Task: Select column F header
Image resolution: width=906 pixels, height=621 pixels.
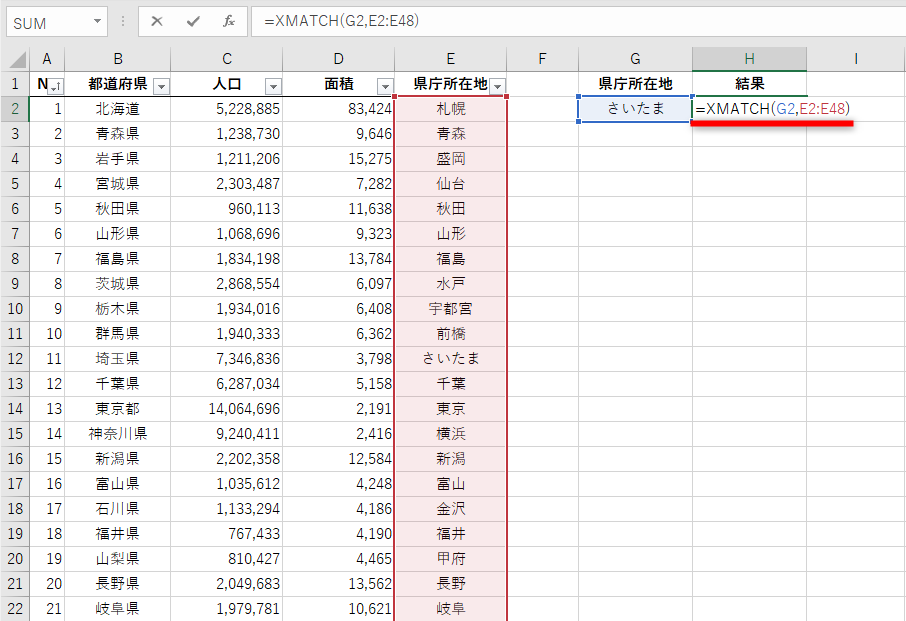Action: click(x=542, y=59)
